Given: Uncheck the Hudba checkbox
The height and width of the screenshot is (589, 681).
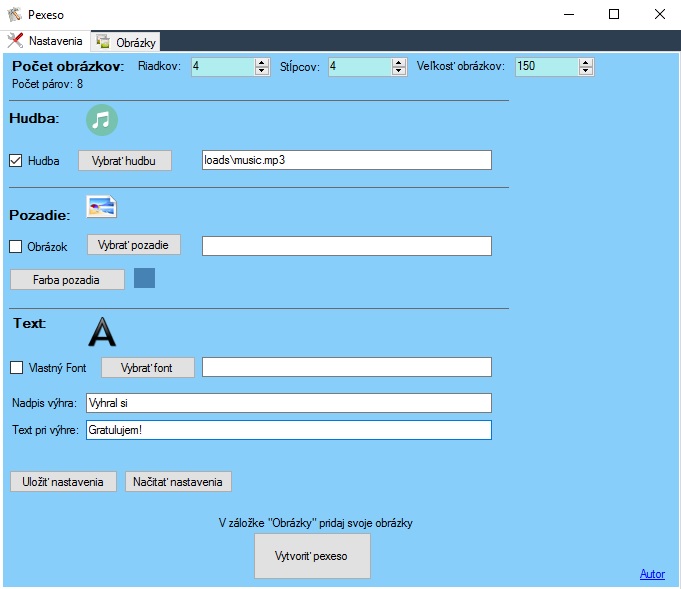Looking at the screenshot, I should point(16,161).
